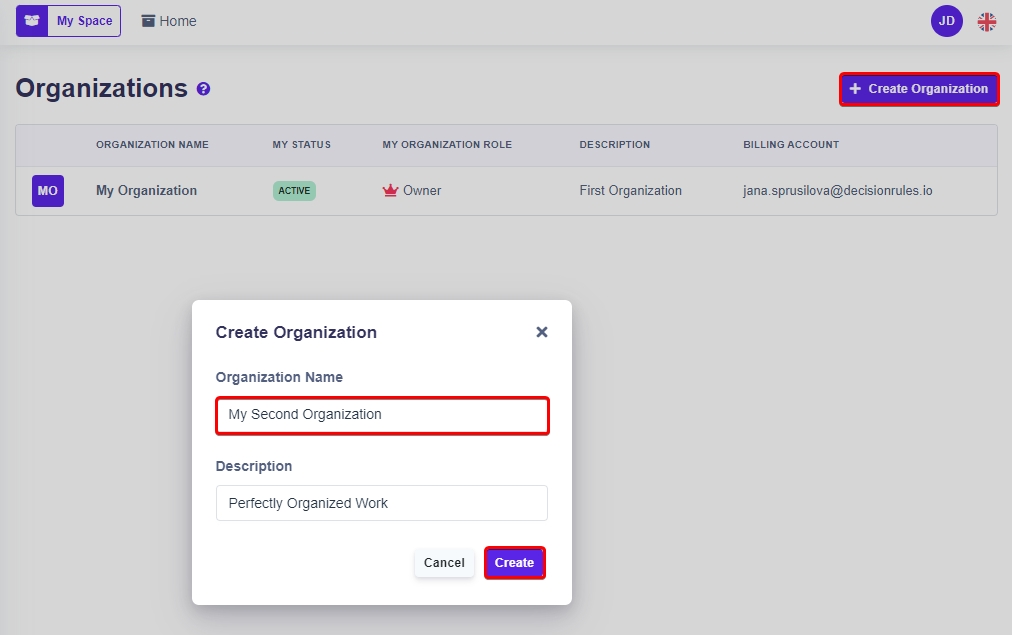Open language selector UK flag
This screenshot has width=1012, height=635.
987,21
